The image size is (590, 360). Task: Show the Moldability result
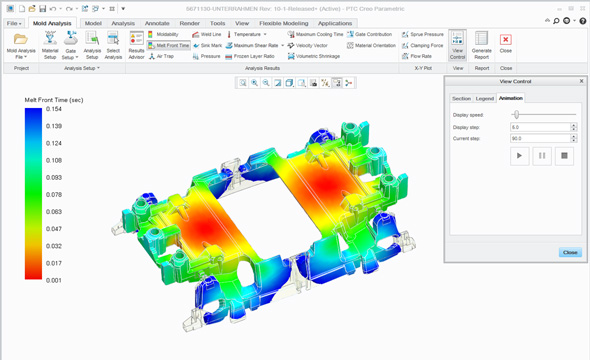[163, 34]
